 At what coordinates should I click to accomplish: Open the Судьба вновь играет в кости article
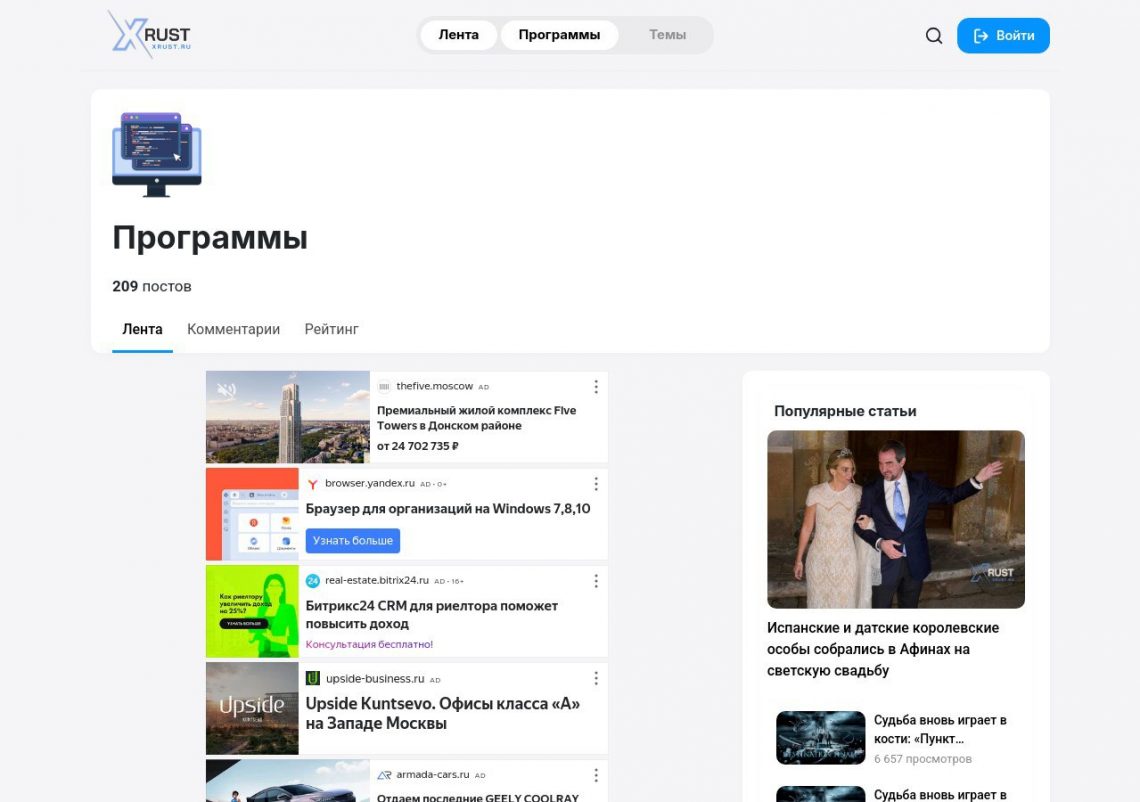pyautogui.click(x=940, y=729)
